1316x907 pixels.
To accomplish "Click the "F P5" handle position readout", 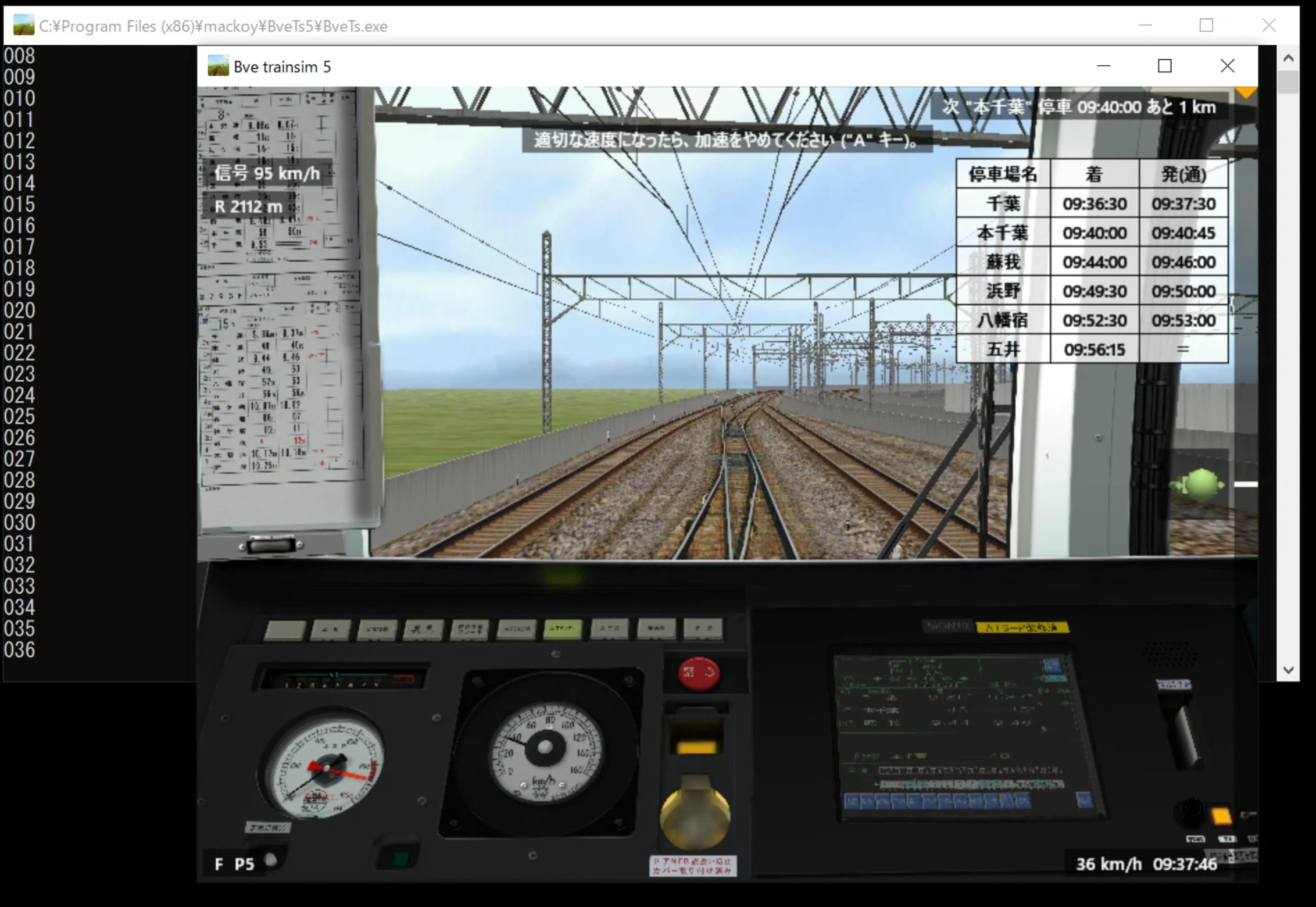I will [234, 865].
